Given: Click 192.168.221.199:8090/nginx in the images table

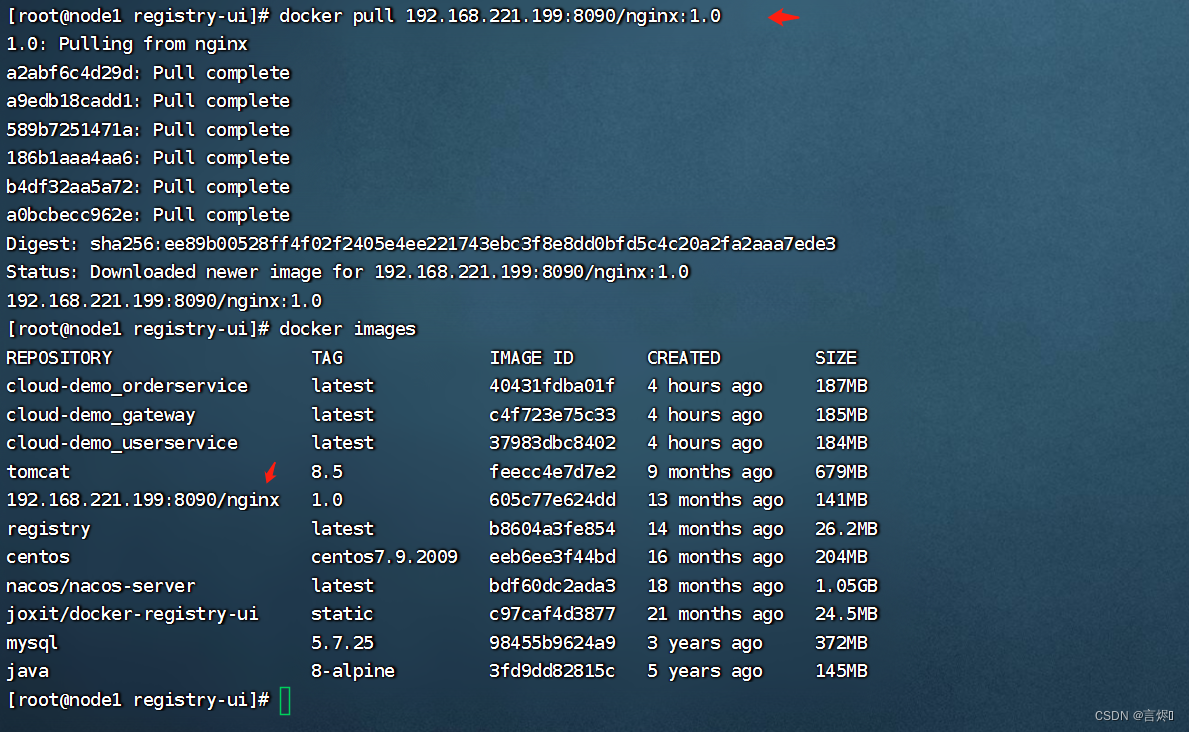Looking at the screenshot, I should pyautogui.click(x=143, y=499).
